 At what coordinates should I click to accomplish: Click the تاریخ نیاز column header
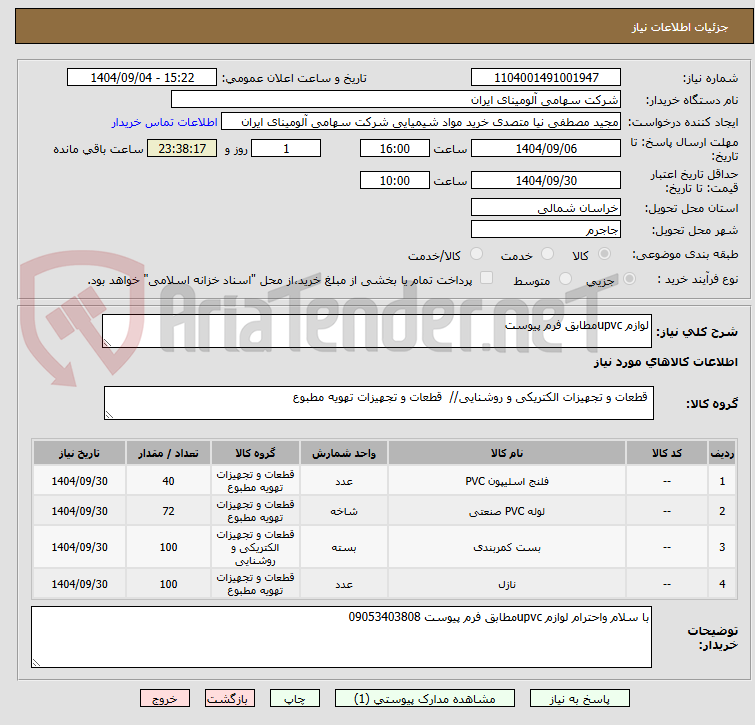click(79, 453)
